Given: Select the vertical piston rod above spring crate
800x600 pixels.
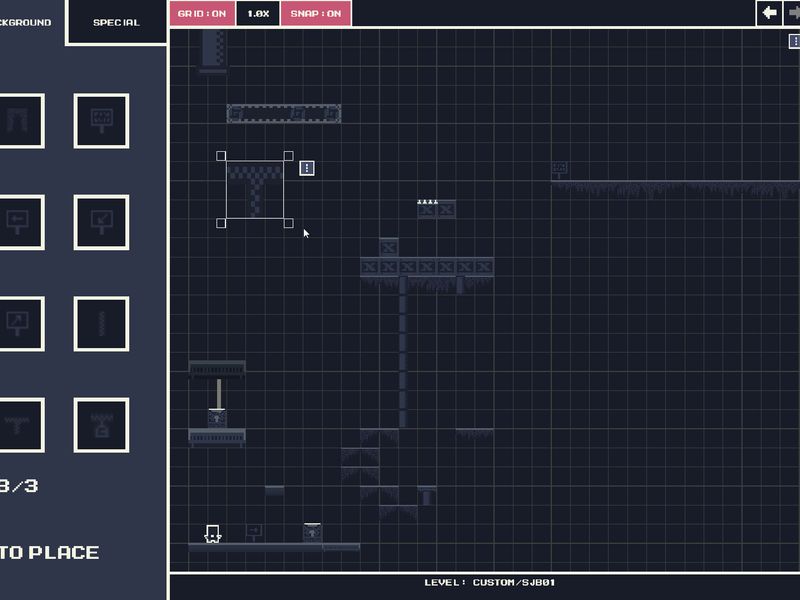Looking at the screenshot, I should pyautogui.click(x=219, y=393).
